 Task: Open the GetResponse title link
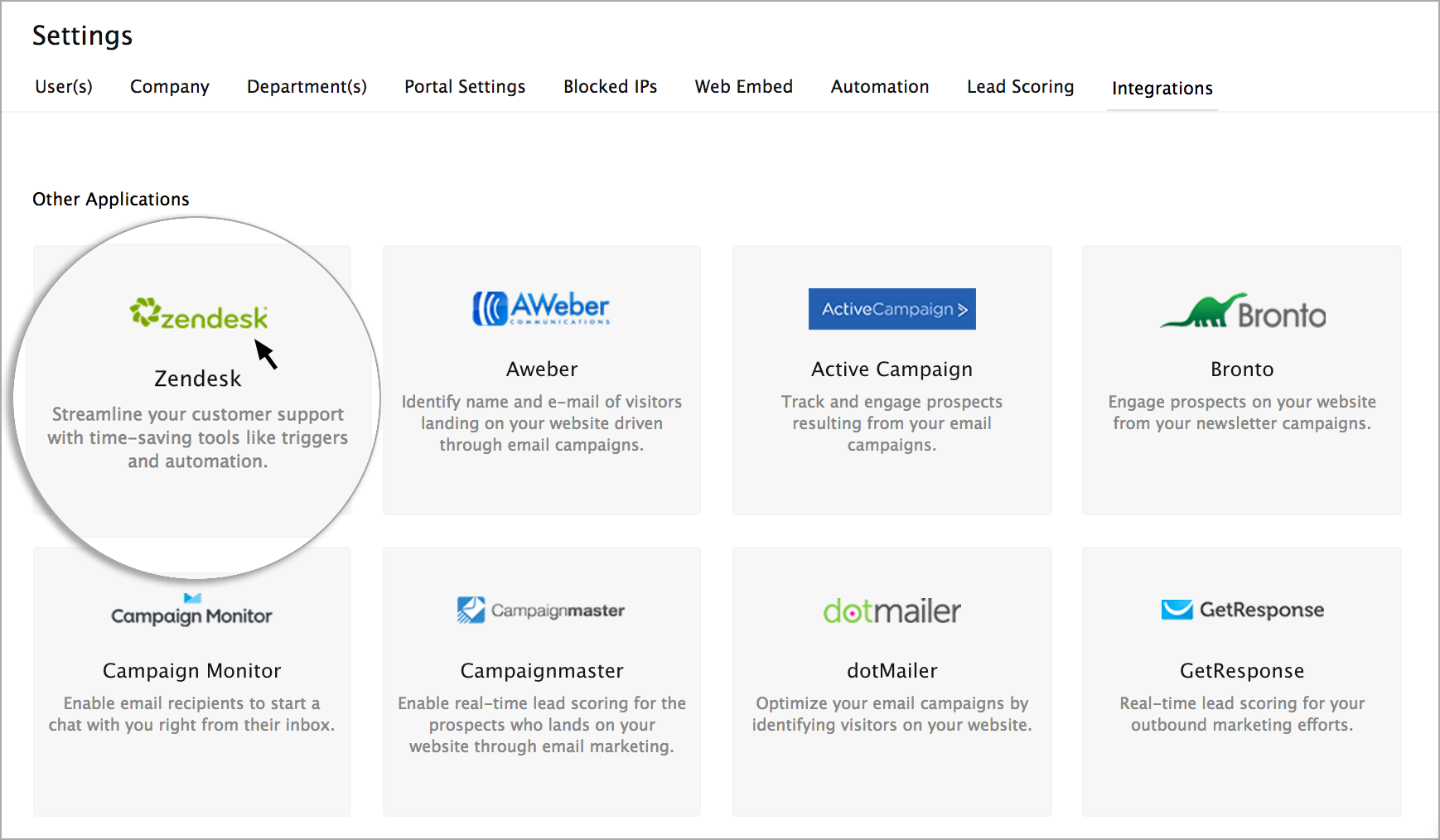pyautogui.click(x=1242, y=671)
